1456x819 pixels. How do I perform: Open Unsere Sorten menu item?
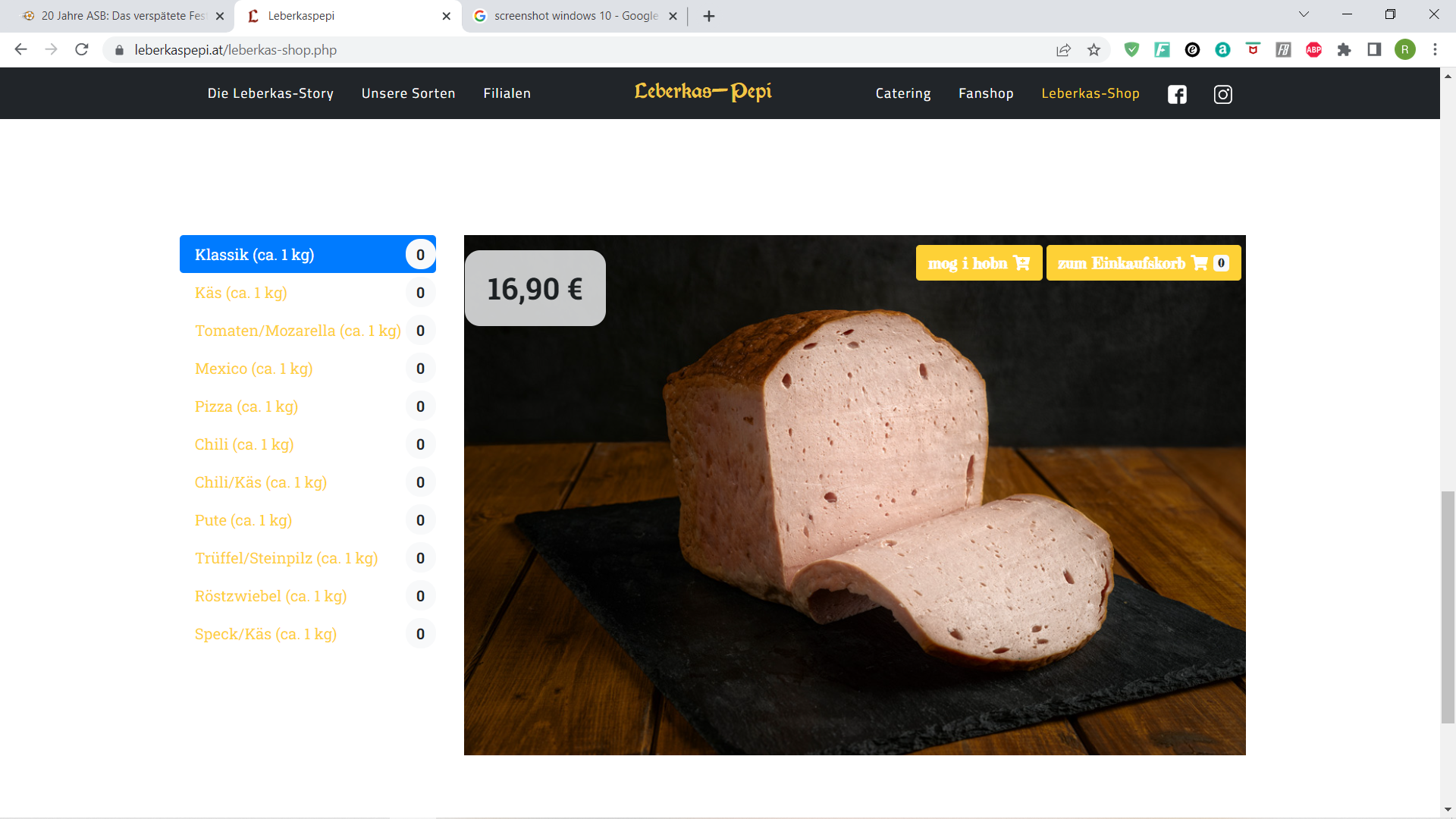[409, 93]
